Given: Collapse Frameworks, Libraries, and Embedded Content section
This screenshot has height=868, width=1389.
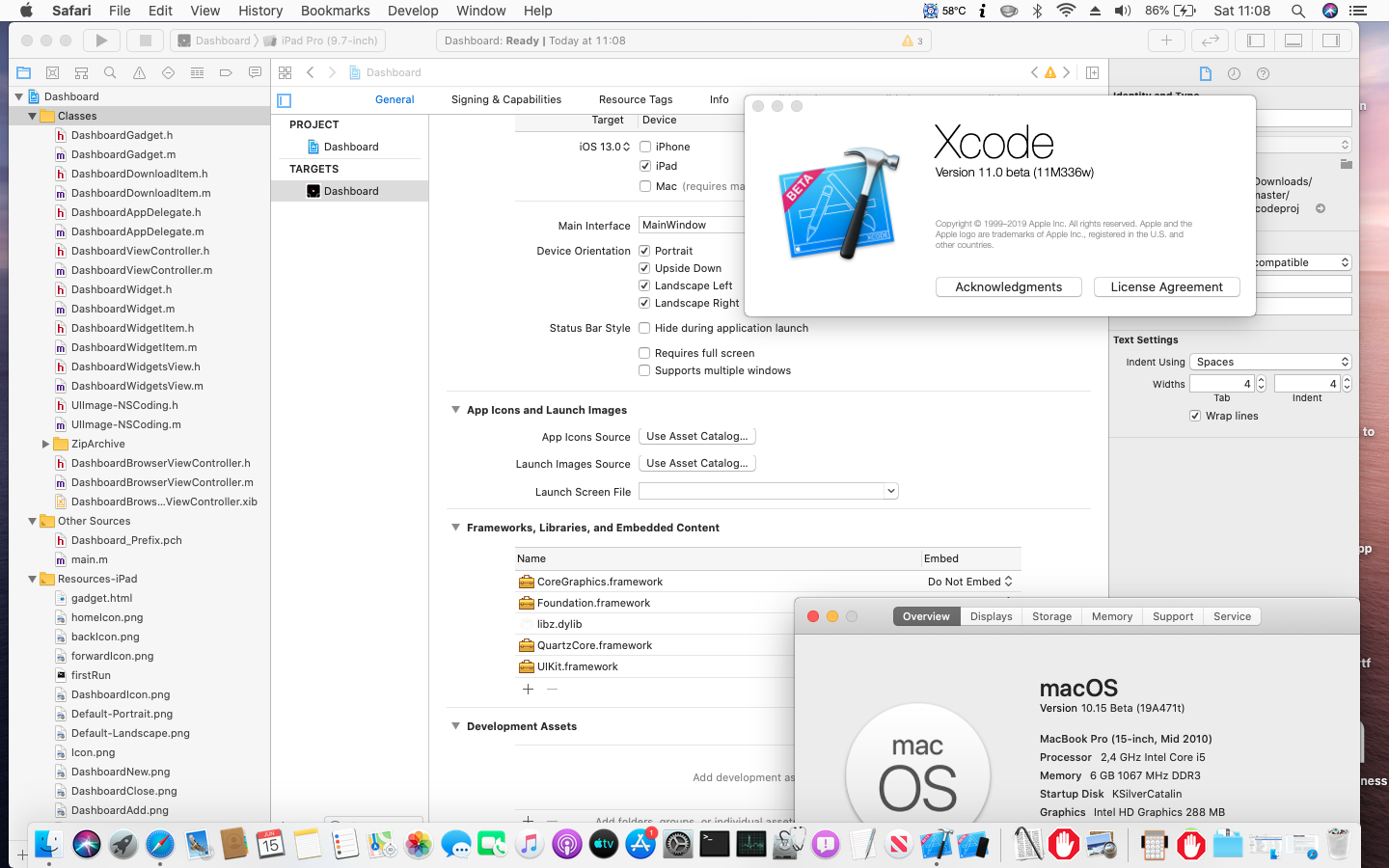Looking at the screenshot, I should click(x=455, y=528).
